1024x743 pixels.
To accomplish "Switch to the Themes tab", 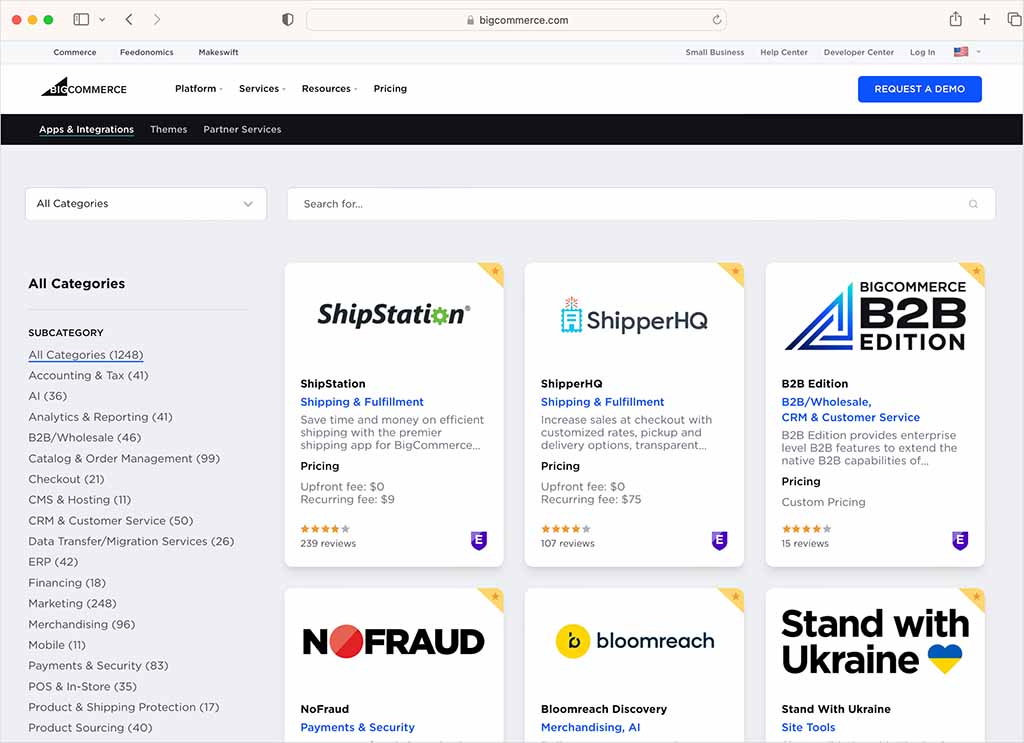I will click(169, 129).
